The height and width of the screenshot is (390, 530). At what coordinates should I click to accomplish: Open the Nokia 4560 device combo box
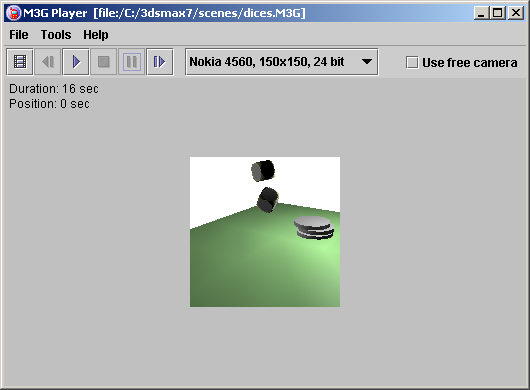coord(282,62)
